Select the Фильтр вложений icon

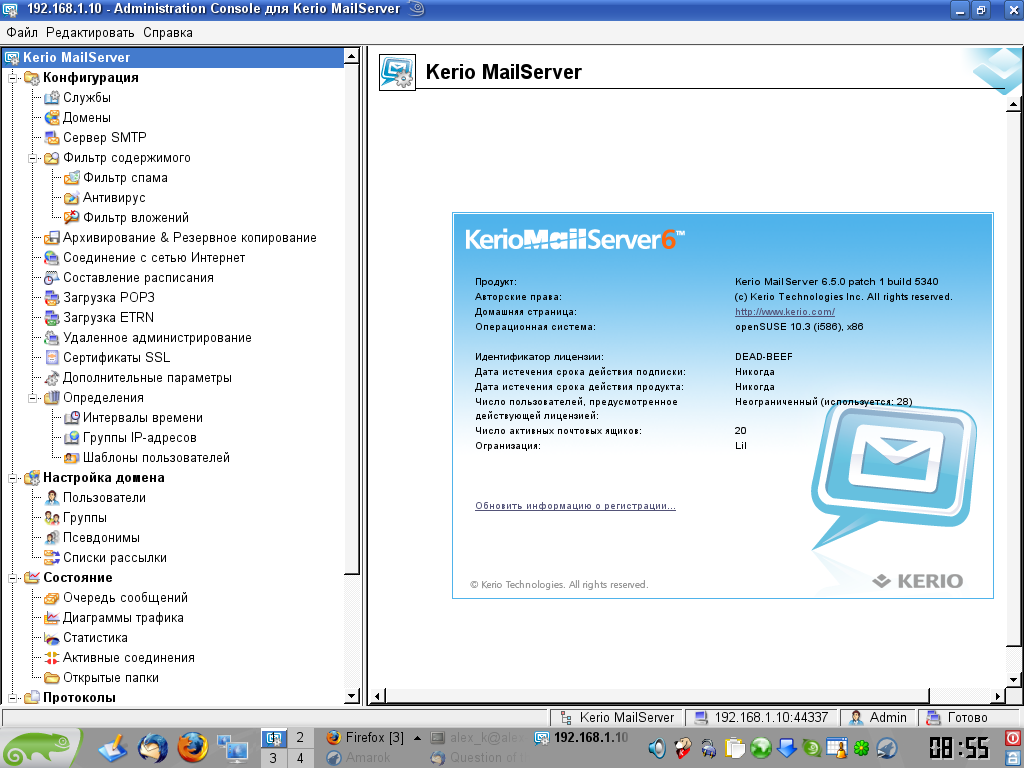pos(72,217)
